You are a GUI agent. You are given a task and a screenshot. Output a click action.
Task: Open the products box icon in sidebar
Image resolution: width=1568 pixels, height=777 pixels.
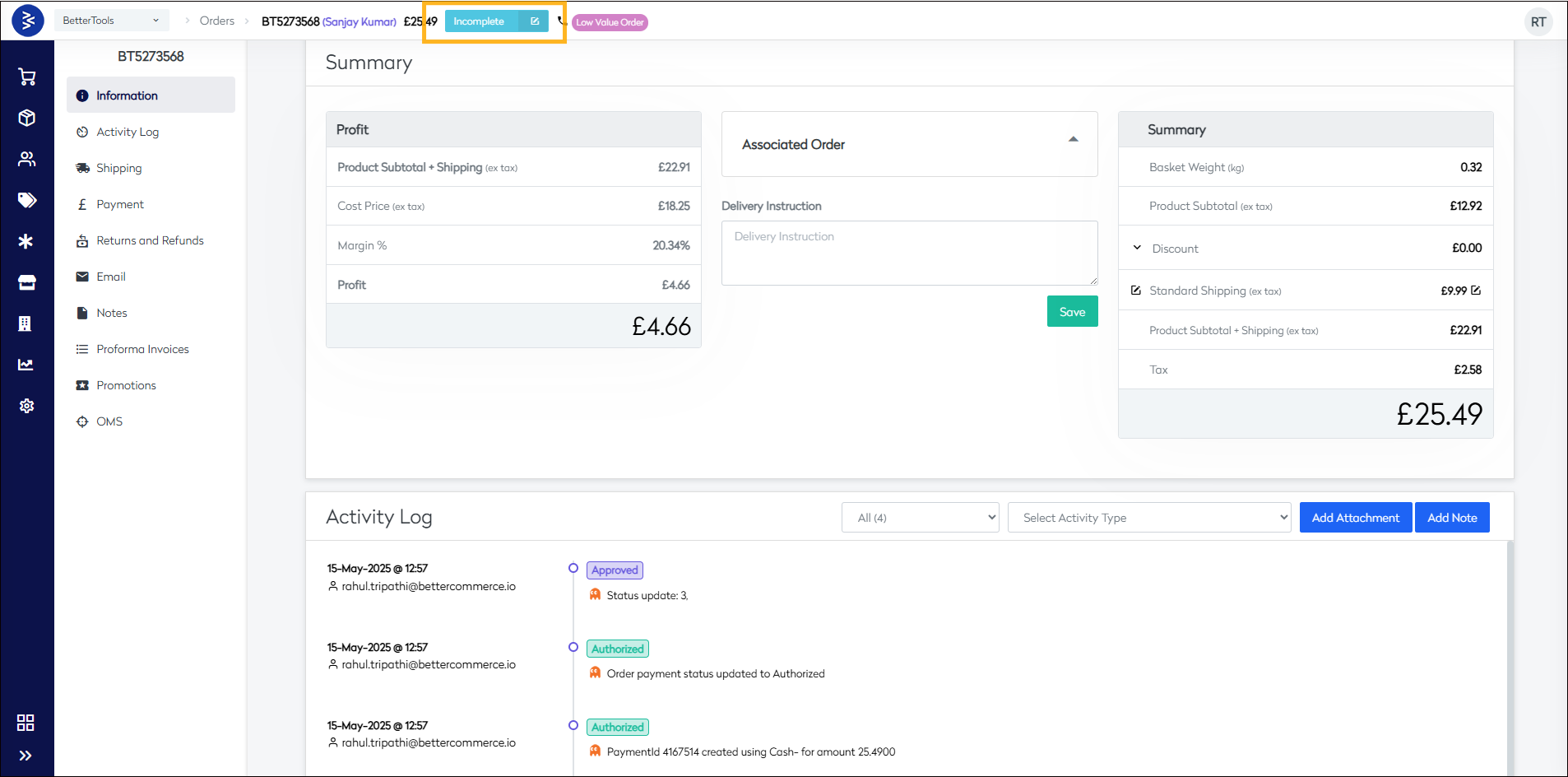tap(26, 118)
